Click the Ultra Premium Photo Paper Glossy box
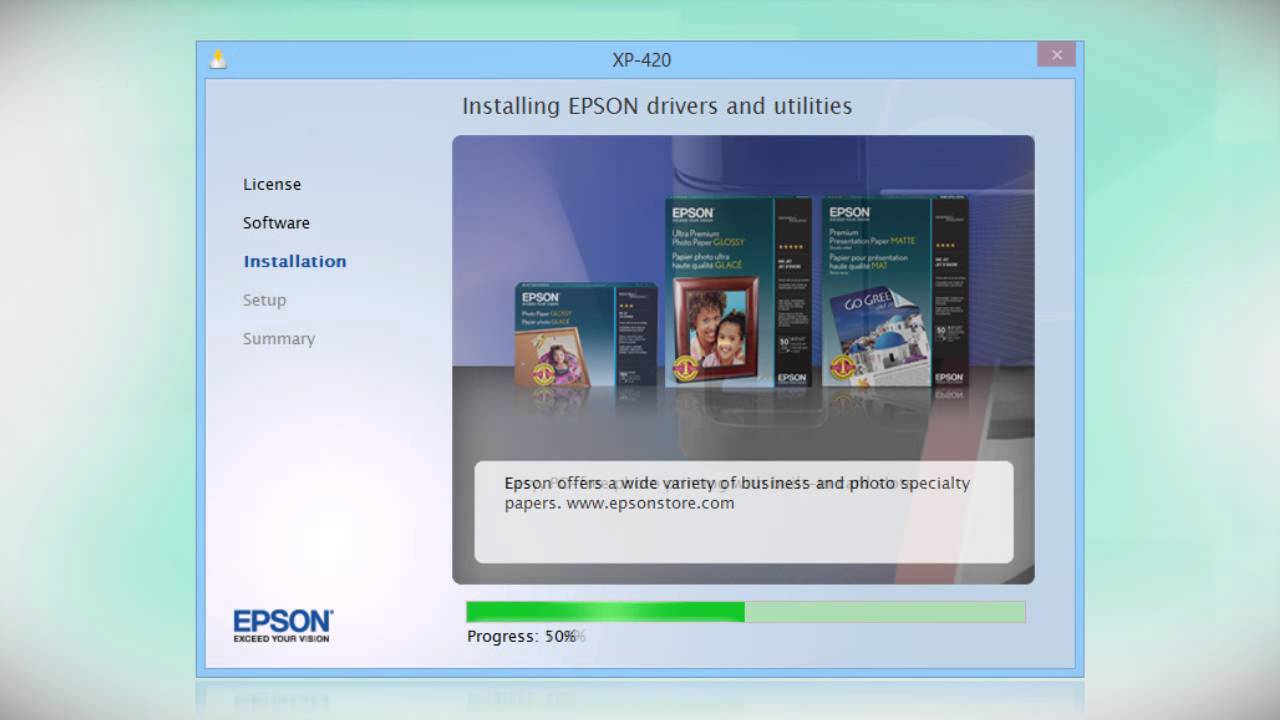Viewport: 1280px width, 720px height. coord(739,291)
